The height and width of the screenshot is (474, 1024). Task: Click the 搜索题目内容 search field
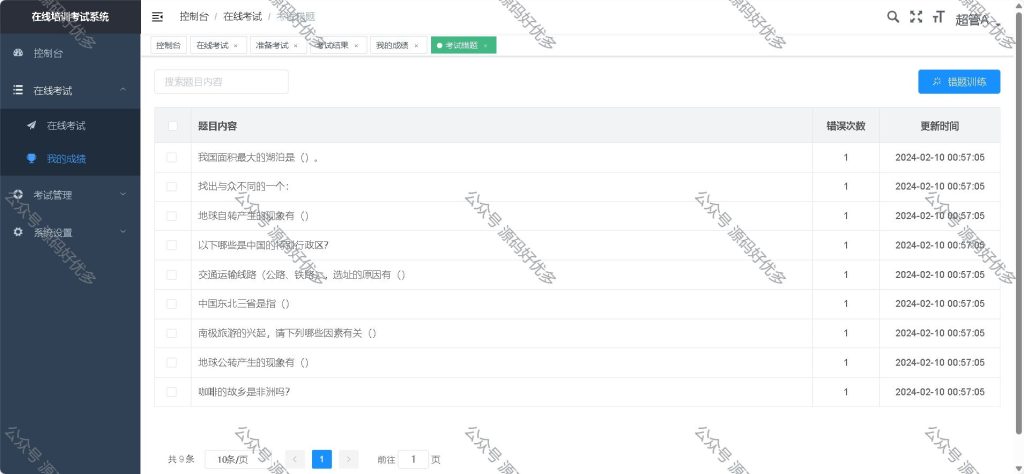(x=221, y=82)
